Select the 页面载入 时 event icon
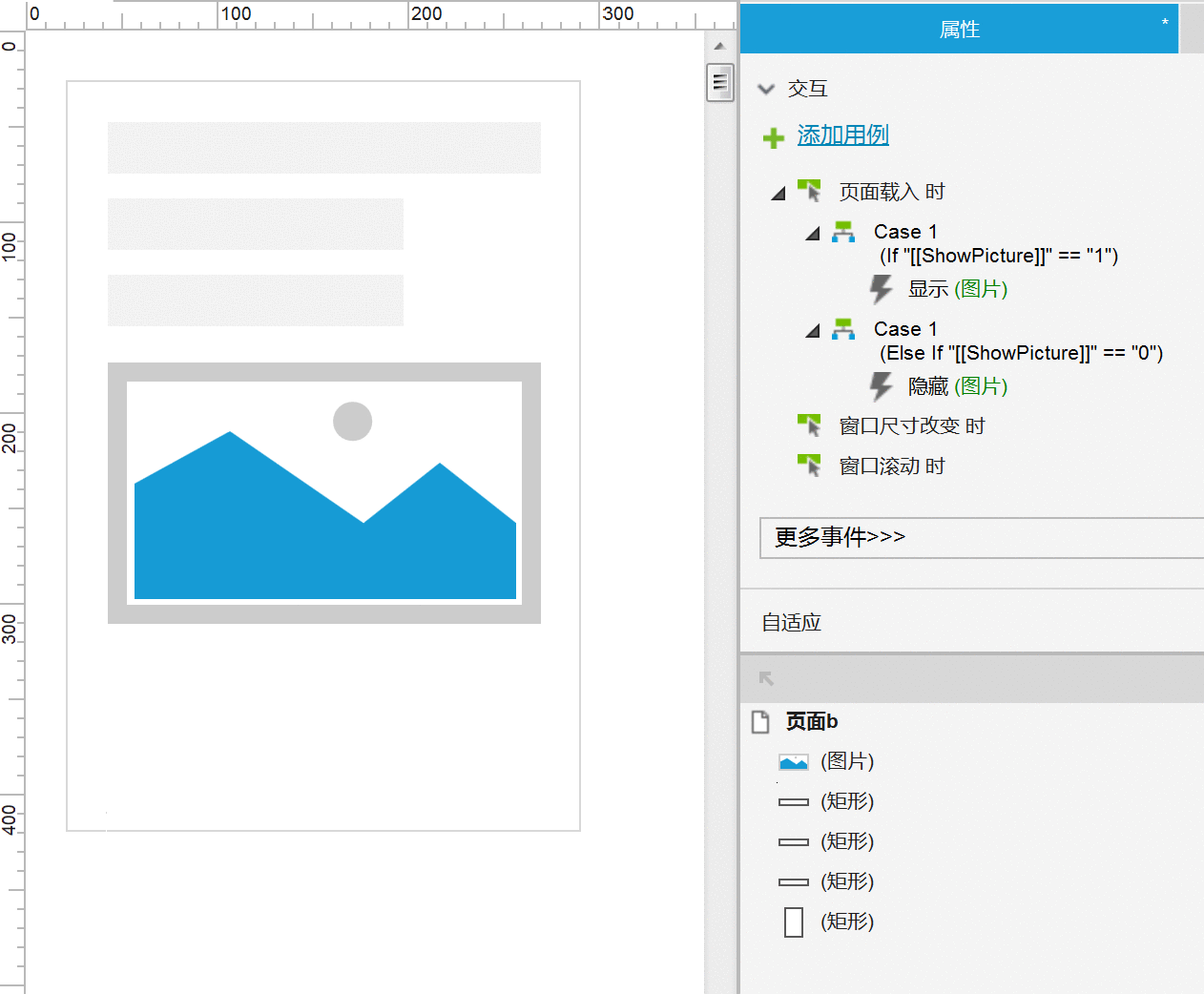This screenshot has height=994, width=1204. tap(809, 191)
